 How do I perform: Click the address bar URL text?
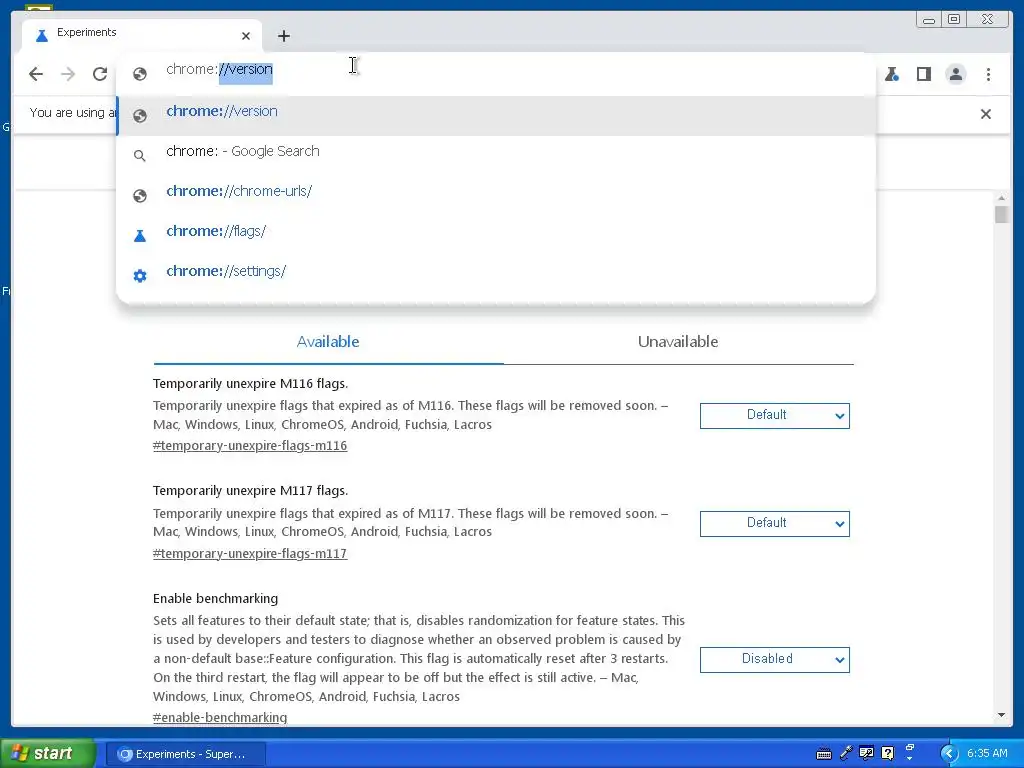(x=219, y=69)
